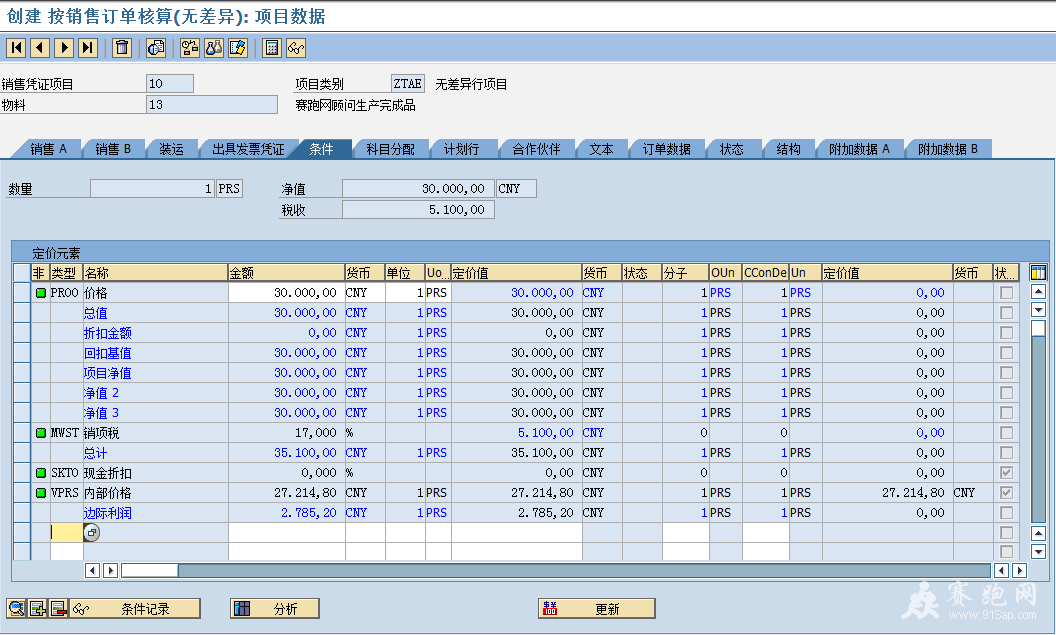
Task: Toggle status checkbox in 回扣基值 row
Action: [1006, 353]
